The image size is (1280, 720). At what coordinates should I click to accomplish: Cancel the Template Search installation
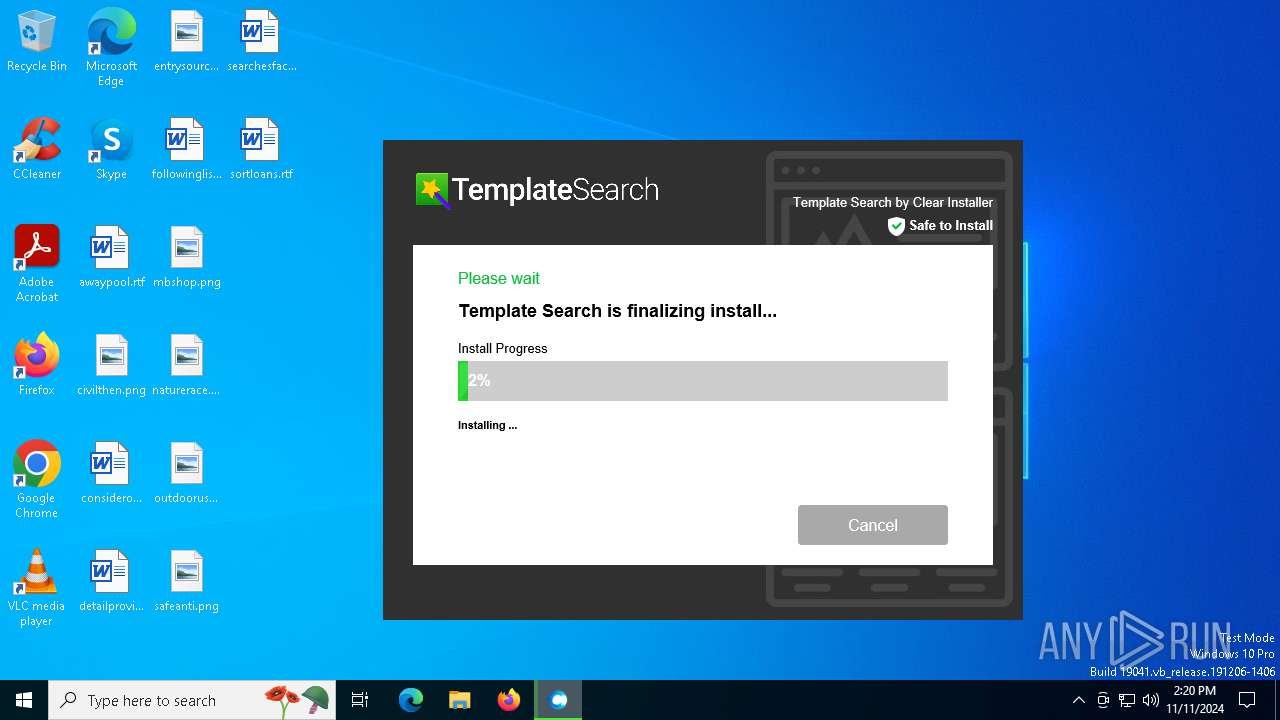tap(872, 525)
